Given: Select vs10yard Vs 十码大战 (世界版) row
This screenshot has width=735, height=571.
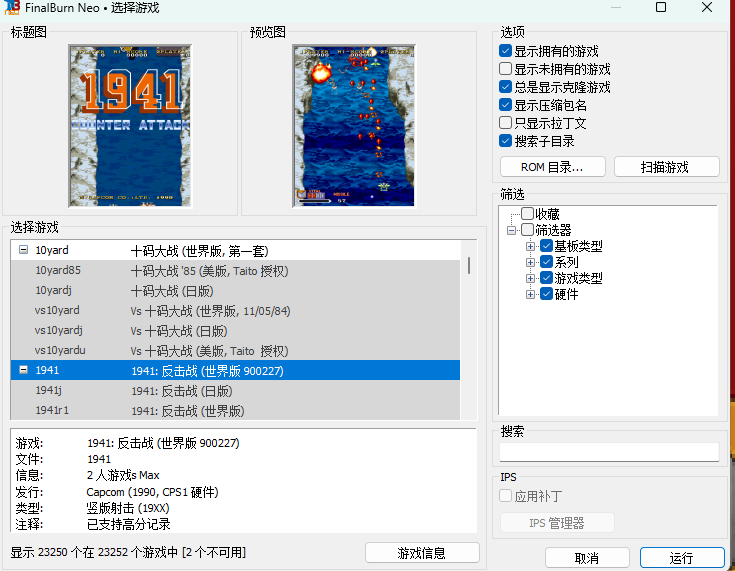Looking at the screenshot, I should (x=235, y=310).
